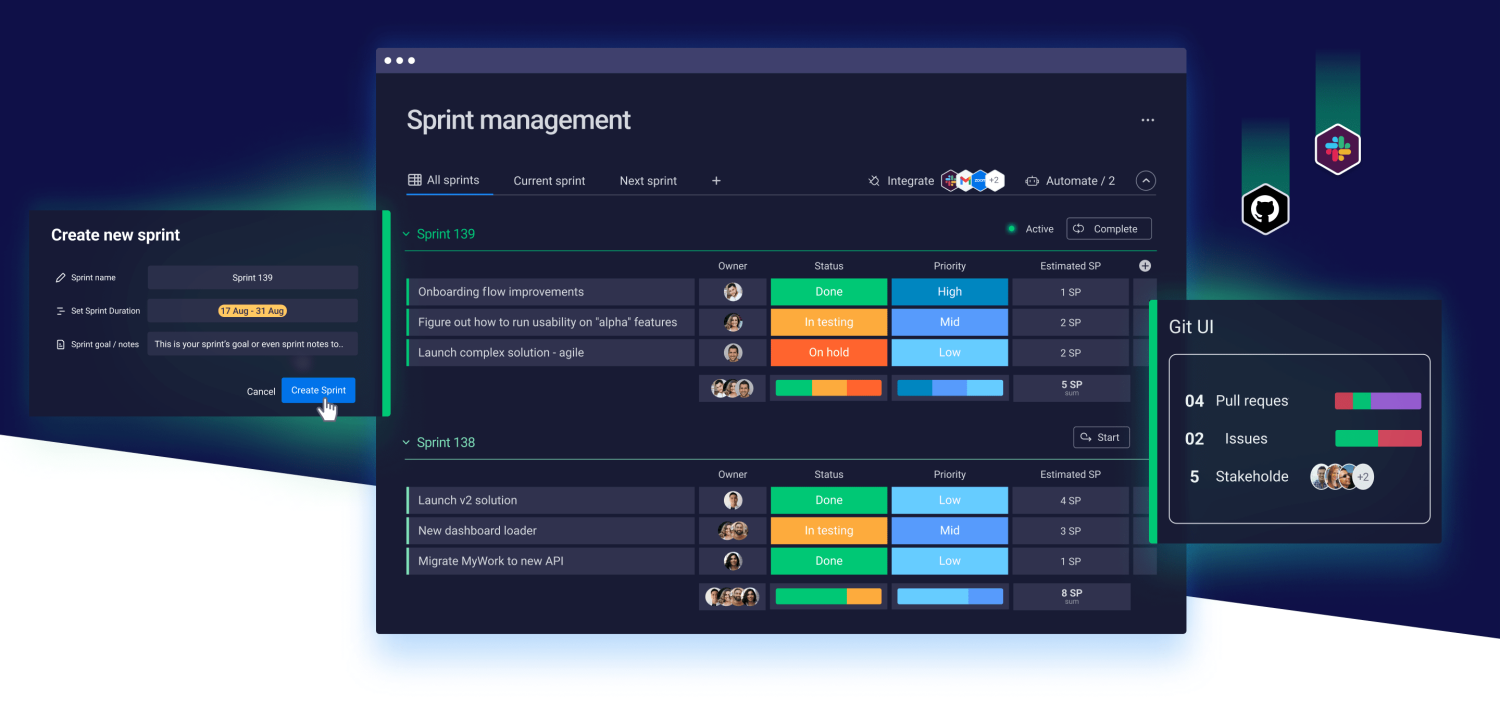Click the Sprint name input field

coord(252,278)
